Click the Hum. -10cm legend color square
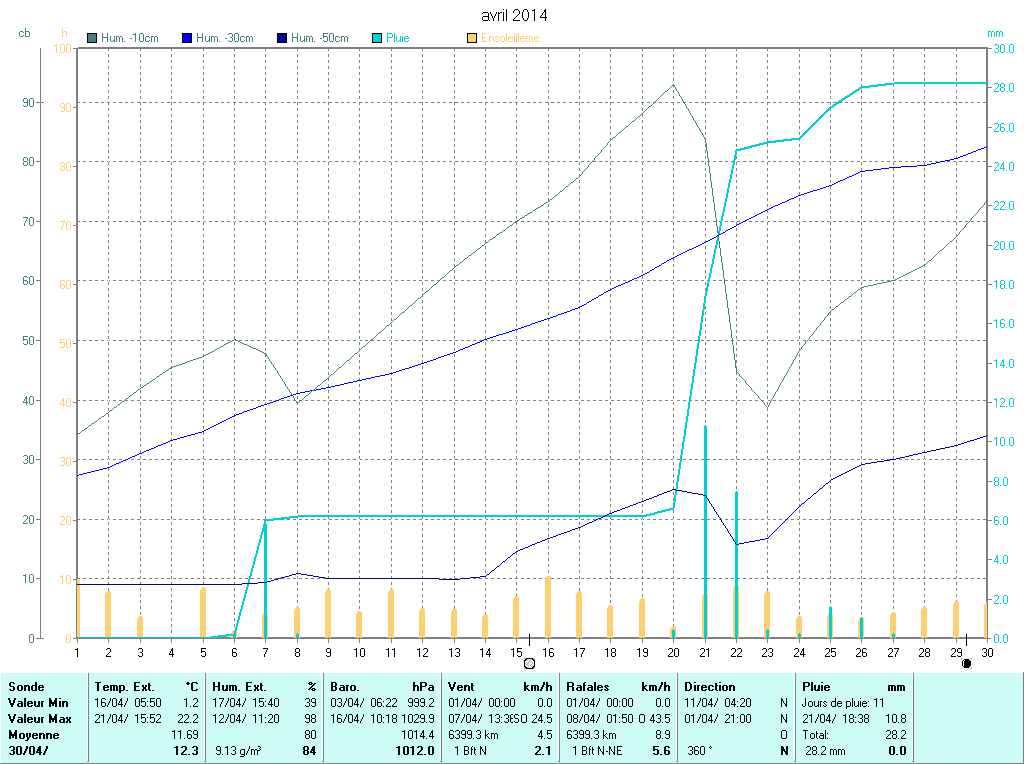 (92, 38)
